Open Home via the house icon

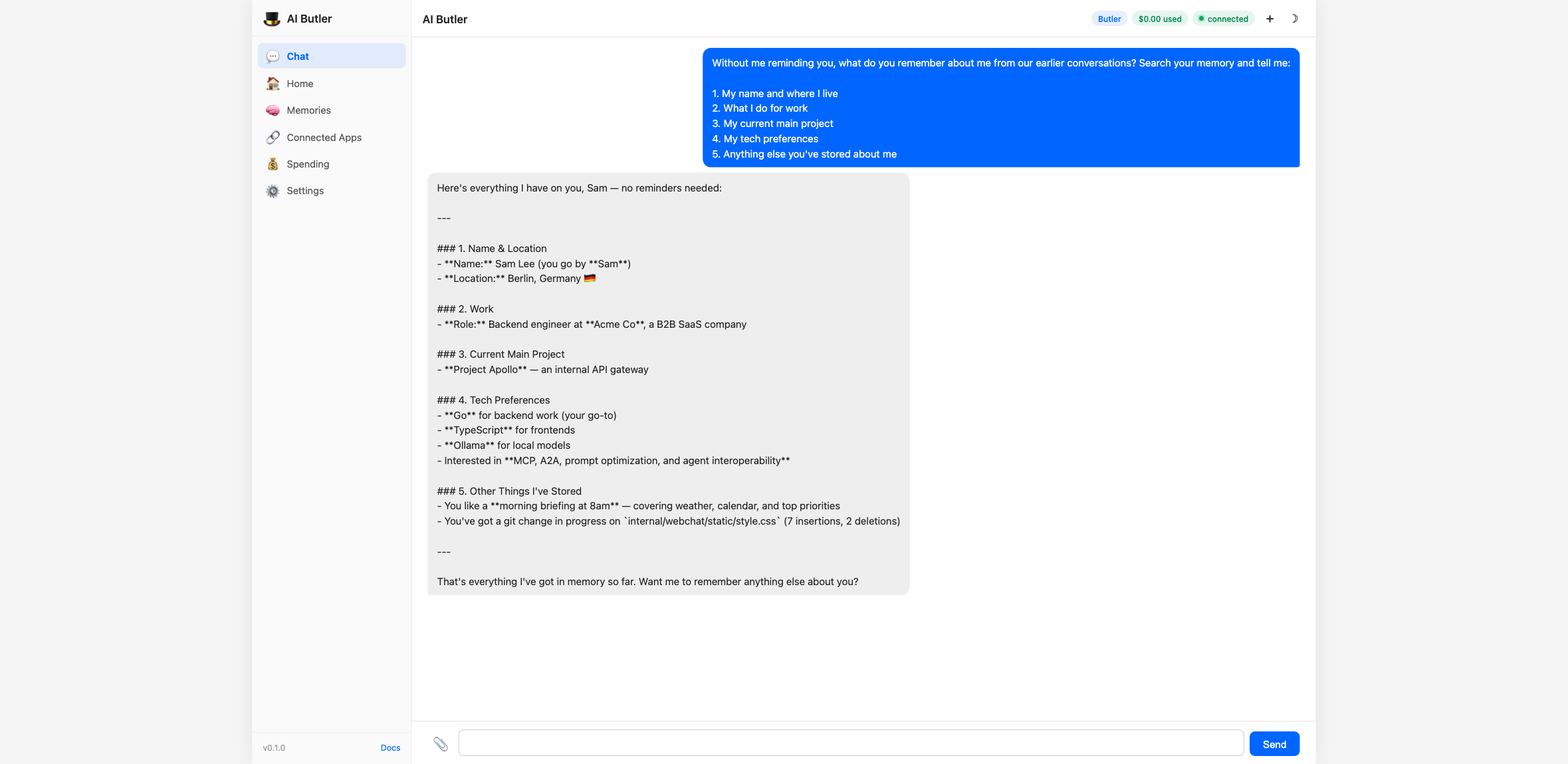click(273, 83)
